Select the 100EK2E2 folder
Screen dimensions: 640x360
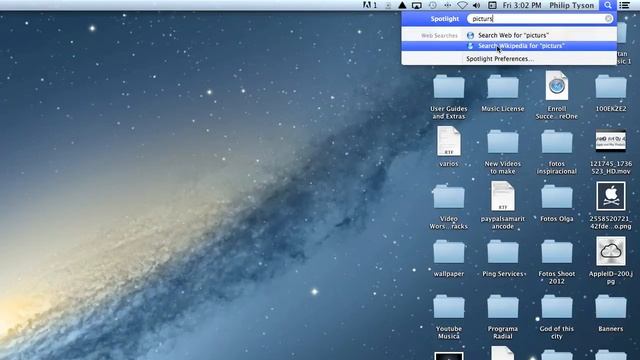coord(611,87)
